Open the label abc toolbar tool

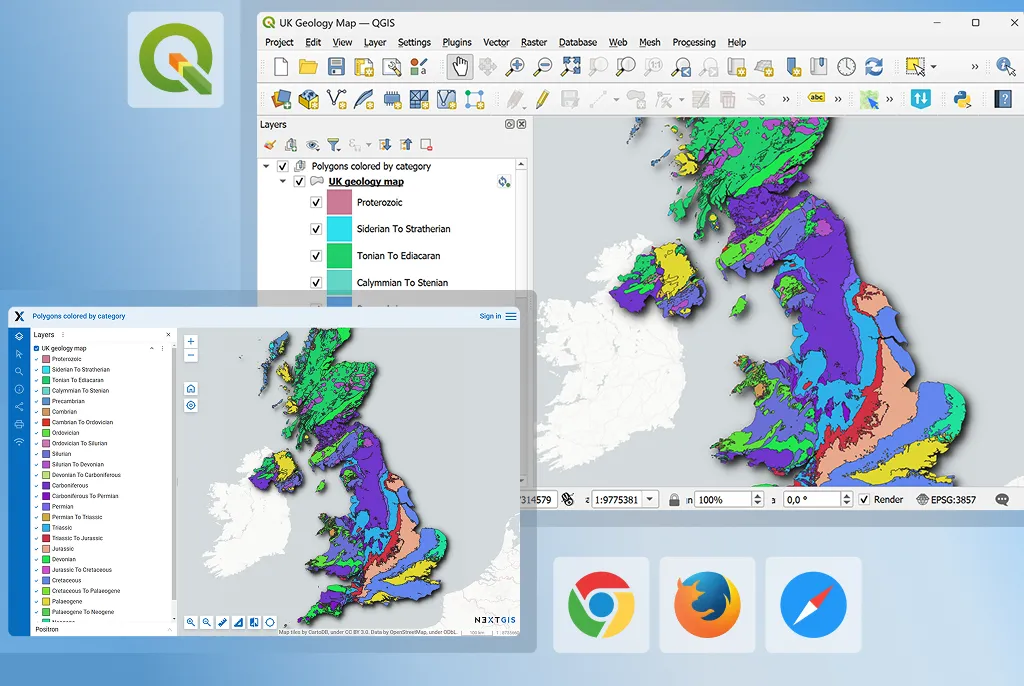tap(816, 97)
